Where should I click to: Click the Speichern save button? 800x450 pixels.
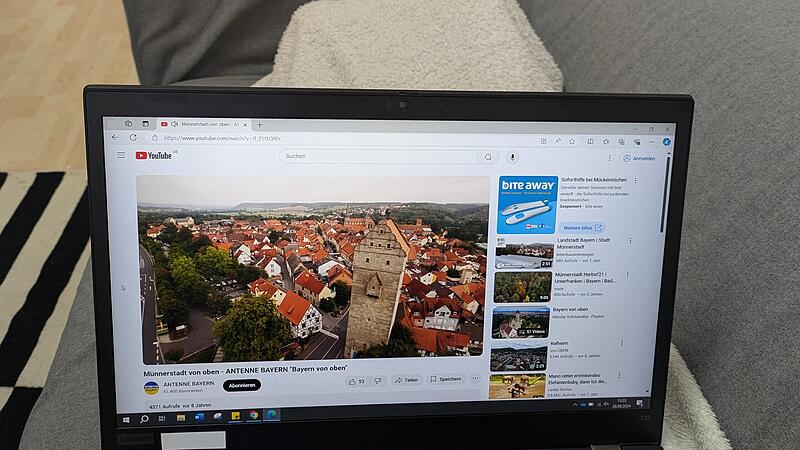coord(446,379)
